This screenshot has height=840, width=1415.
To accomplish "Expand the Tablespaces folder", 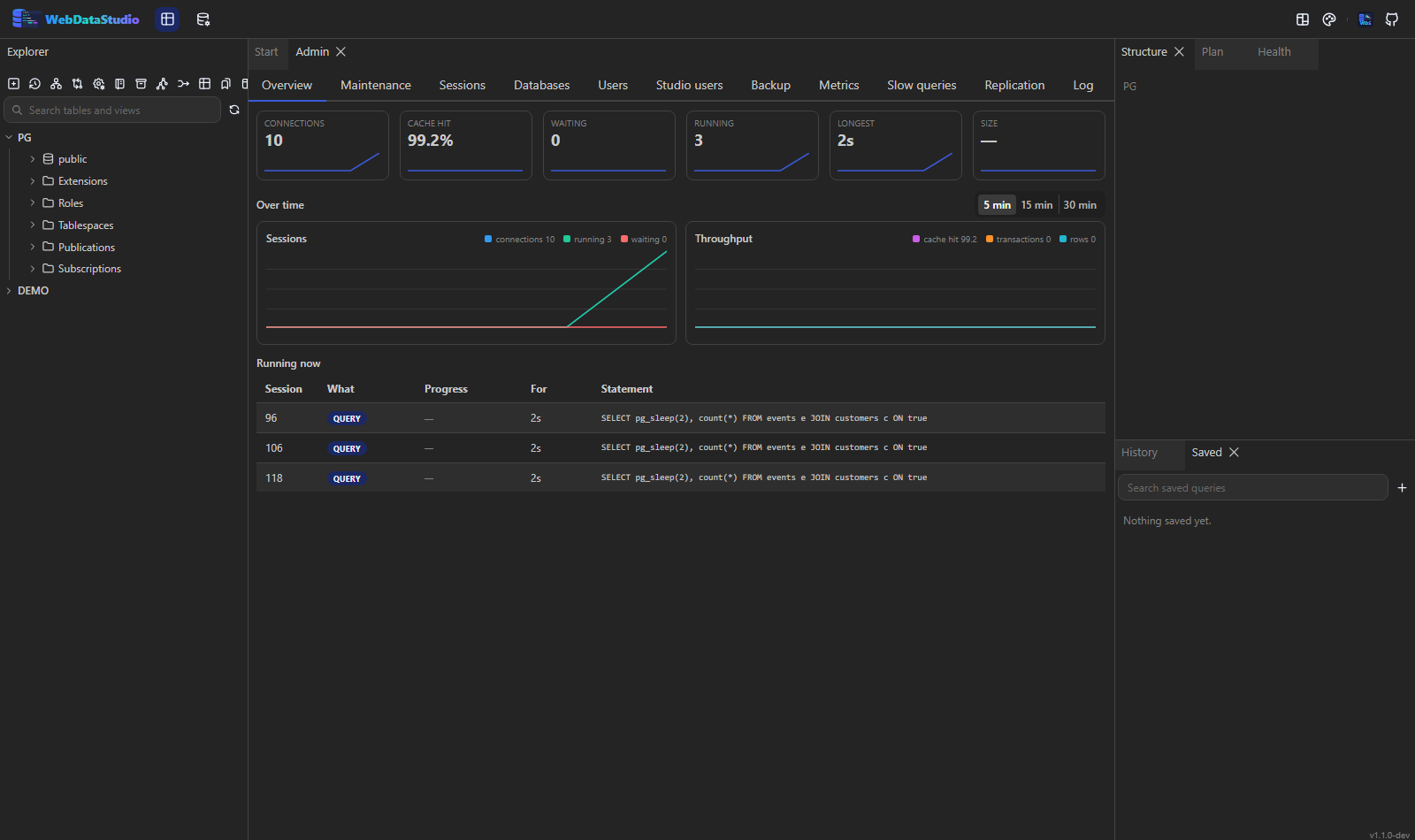I will pyautogui.click(x=33, y=225).
